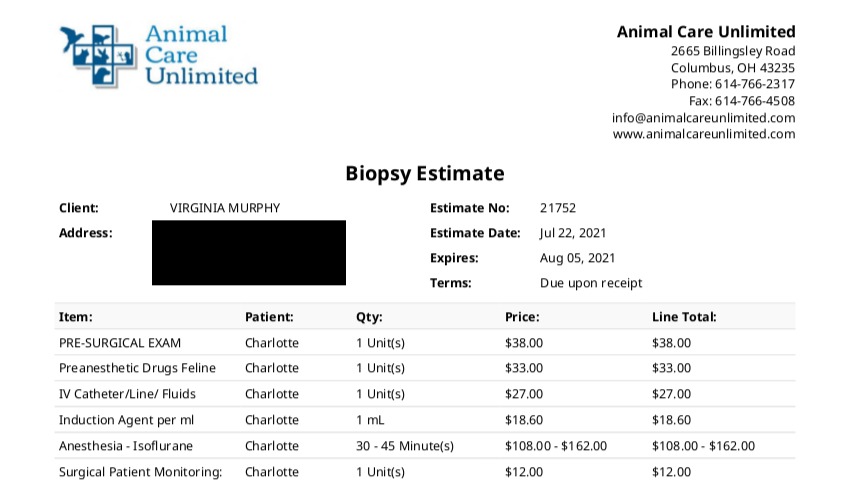This screenshot has width=850, height=480.
Task: Click the Due upon receipt terms text
Action: point(591,283)
